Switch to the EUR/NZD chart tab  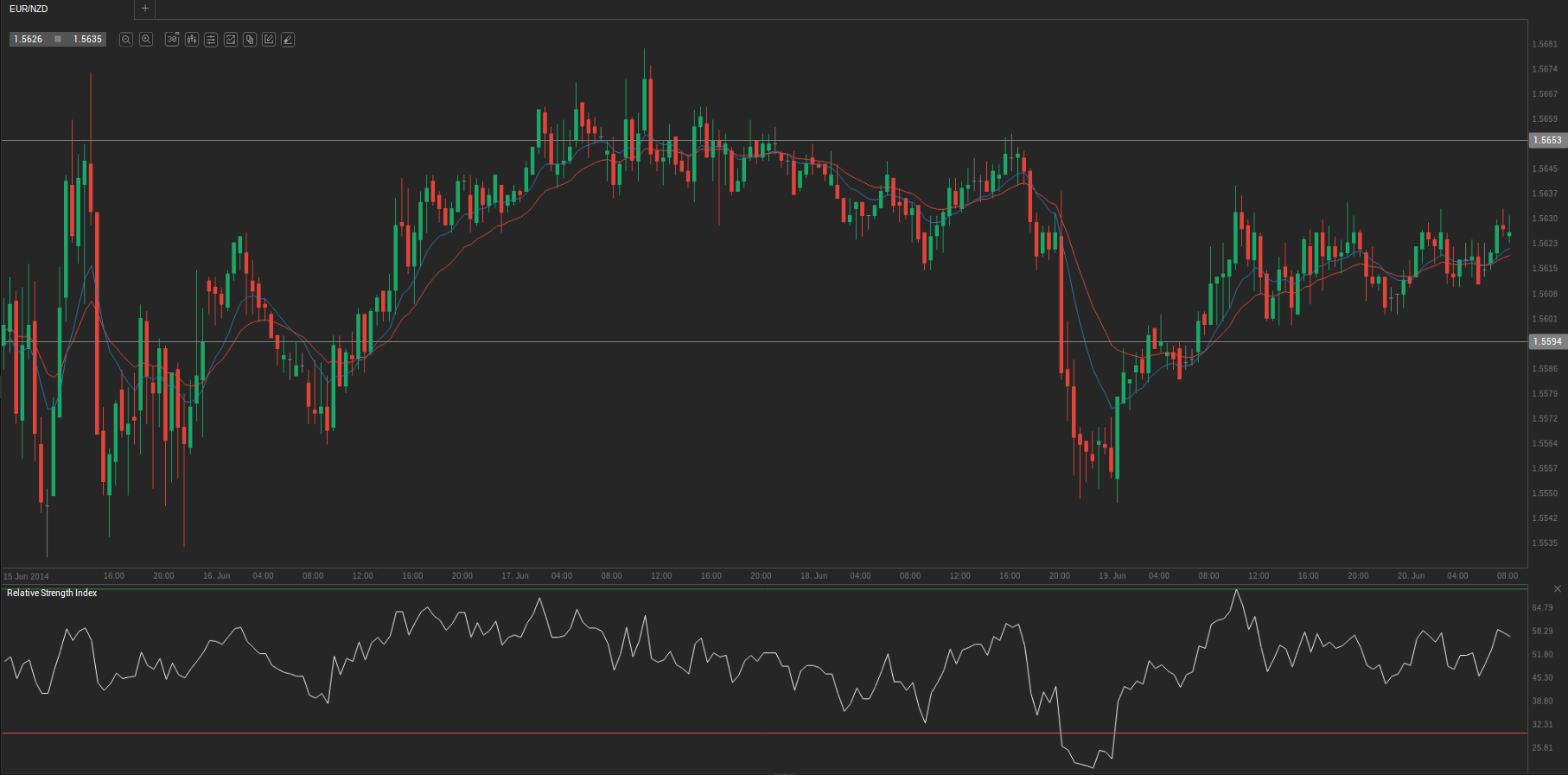click(29, 9)
